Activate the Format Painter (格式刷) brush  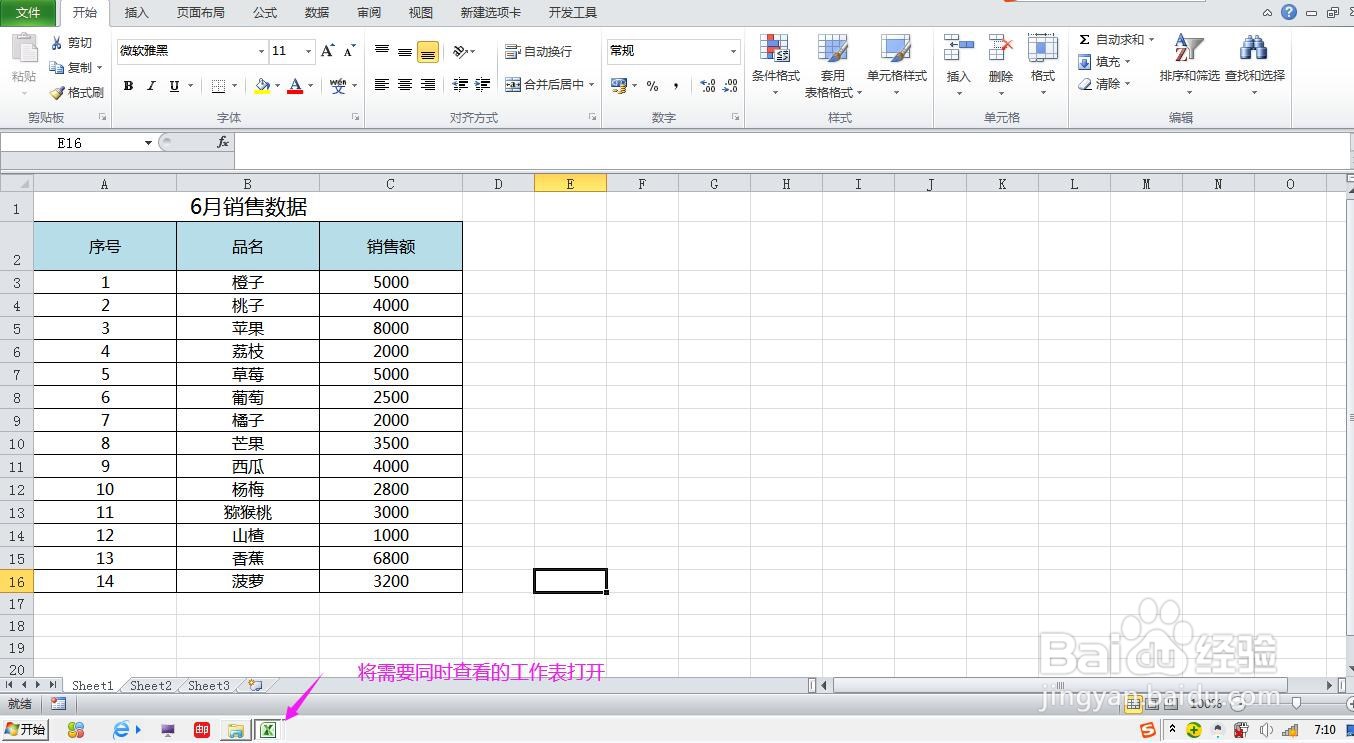tap(76, 92)
